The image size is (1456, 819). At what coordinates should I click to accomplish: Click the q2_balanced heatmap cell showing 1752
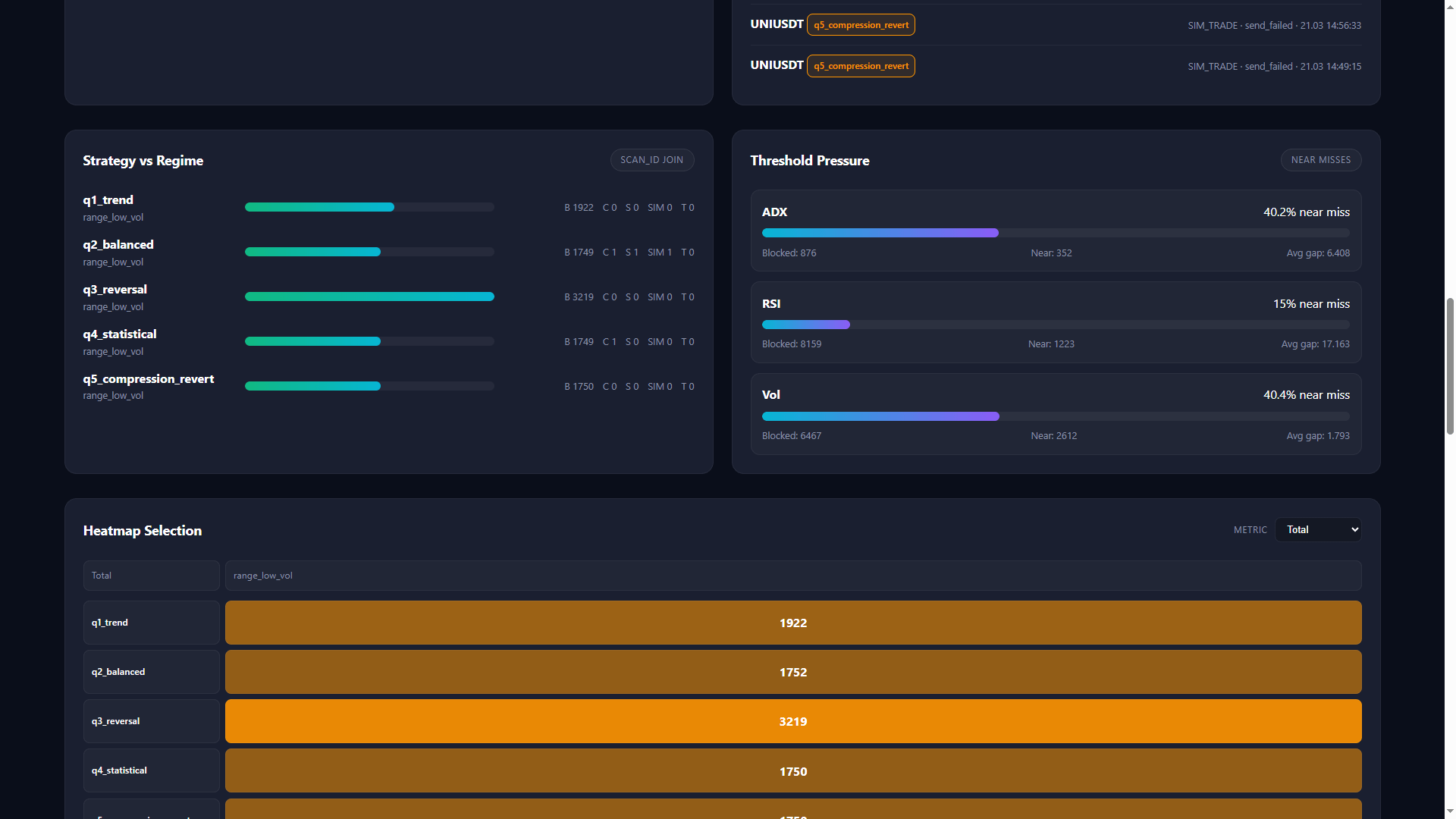pos(792,672)
